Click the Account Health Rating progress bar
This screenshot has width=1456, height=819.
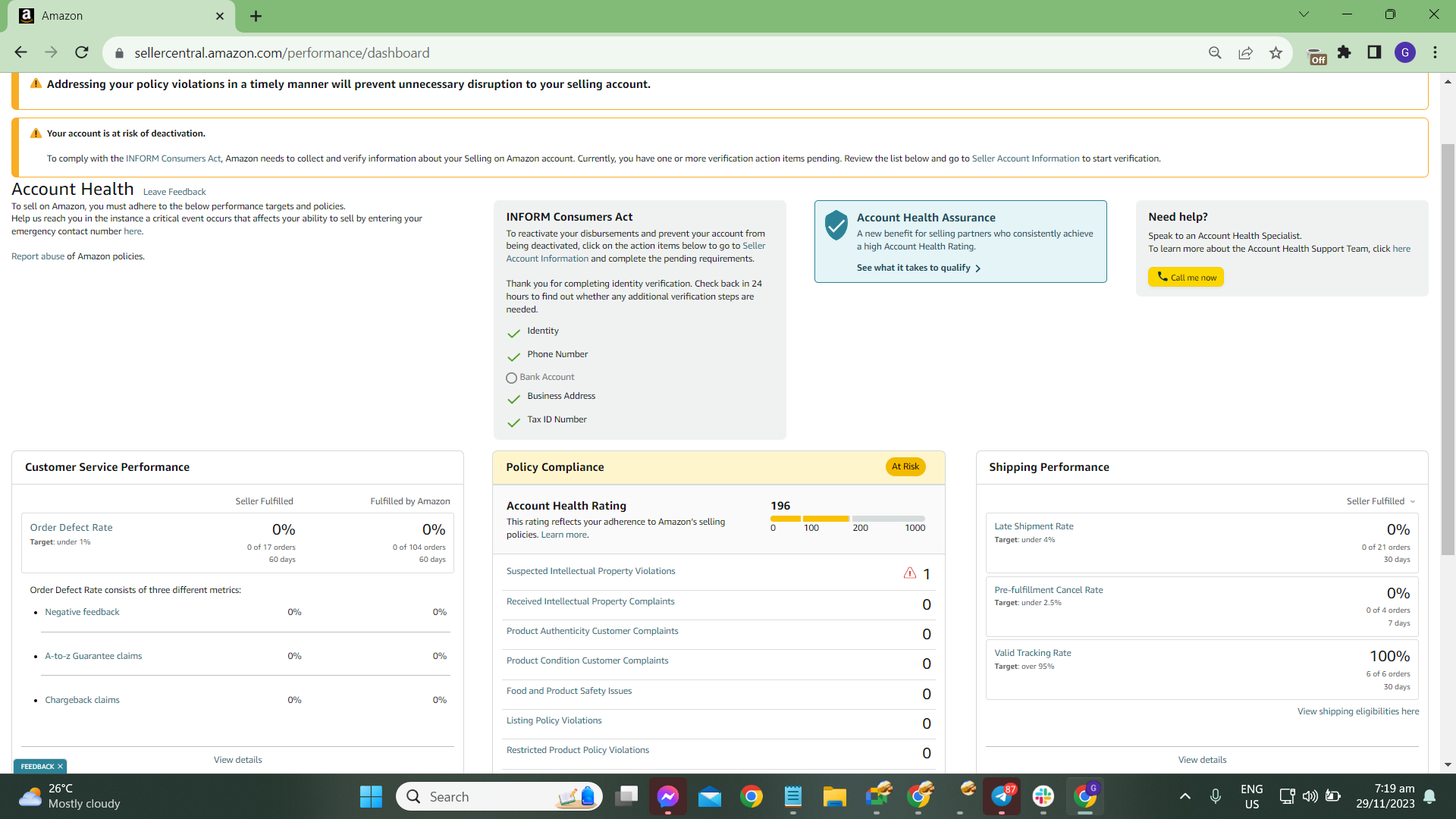click(x=848, y=519)
